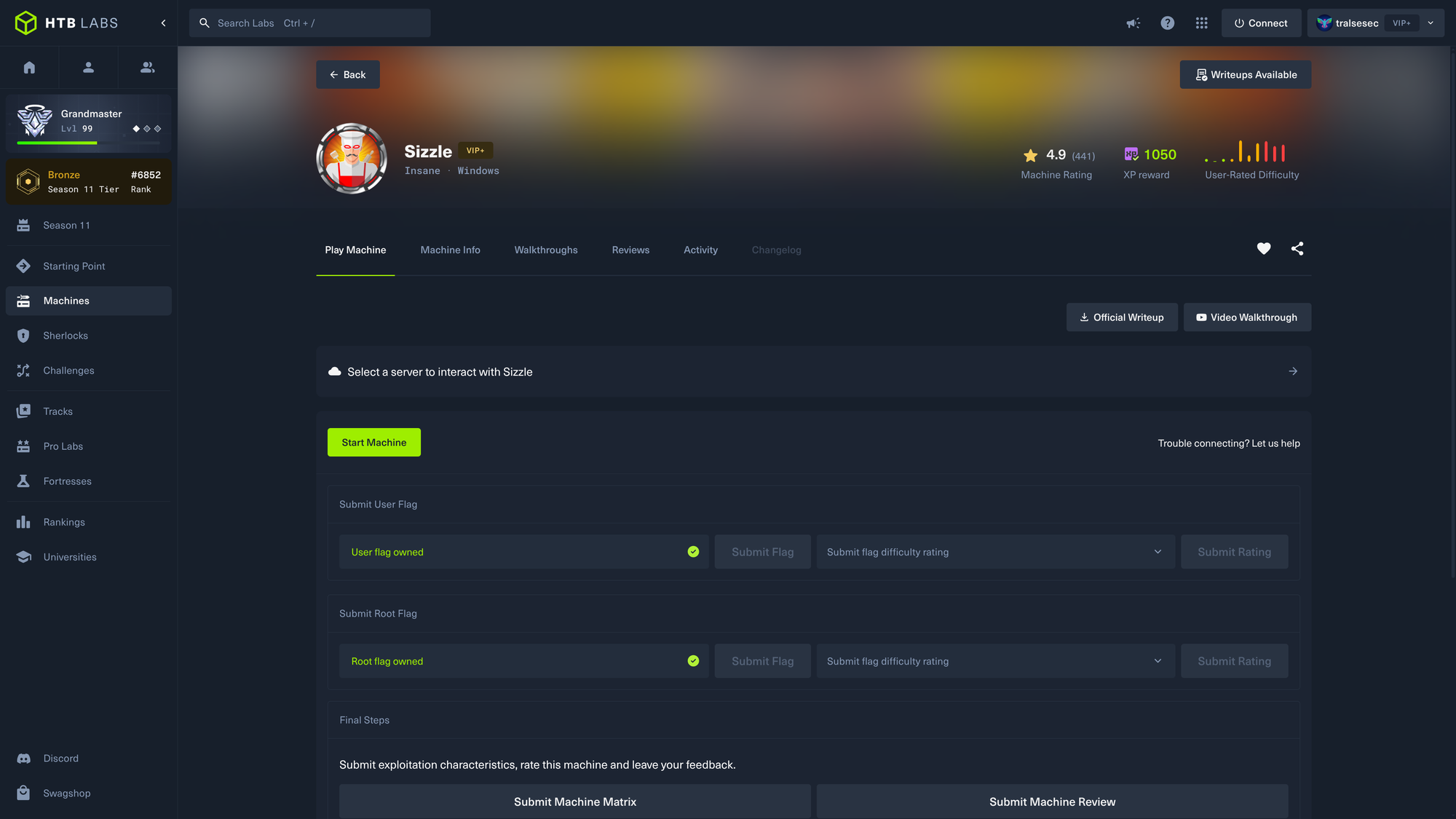Select Machines in the sidebar
The height and width of the screenshot is (819, 1456).
click(x=89, y=301)
